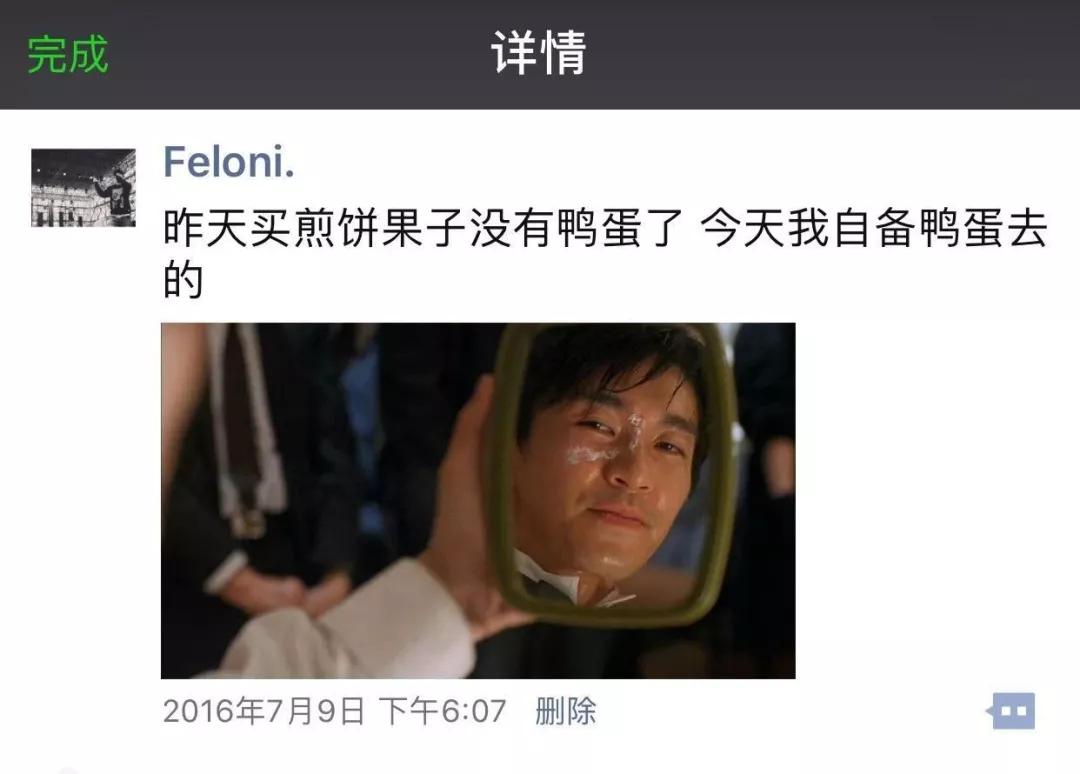Open Feloni.'s profile avatar
1080x774 pixels.
pos(83,187)
